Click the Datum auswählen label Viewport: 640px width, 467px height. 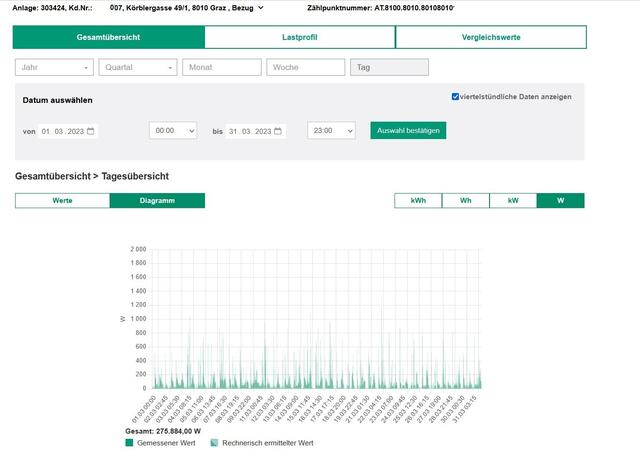58,100
